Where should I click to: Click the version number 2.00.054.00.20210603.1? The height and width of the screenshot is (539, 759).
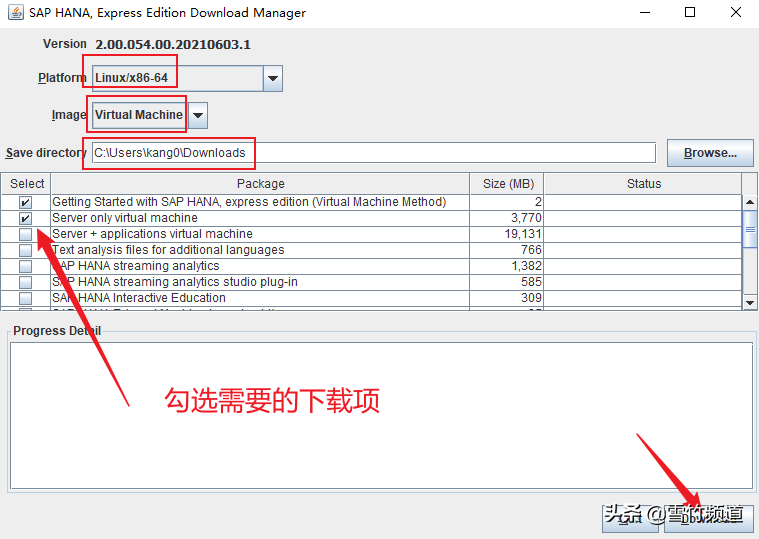click(173, 45)
